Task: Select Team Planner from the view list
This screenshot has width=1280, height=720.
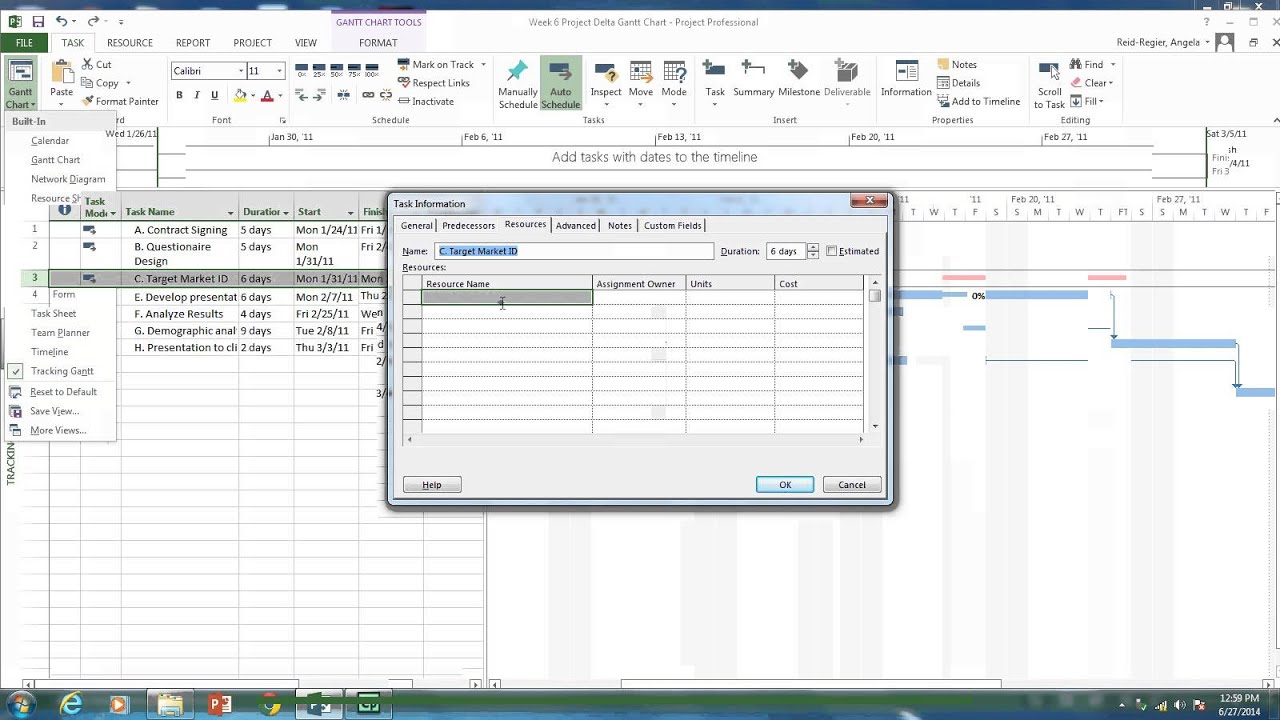Action: pos(61,333)
